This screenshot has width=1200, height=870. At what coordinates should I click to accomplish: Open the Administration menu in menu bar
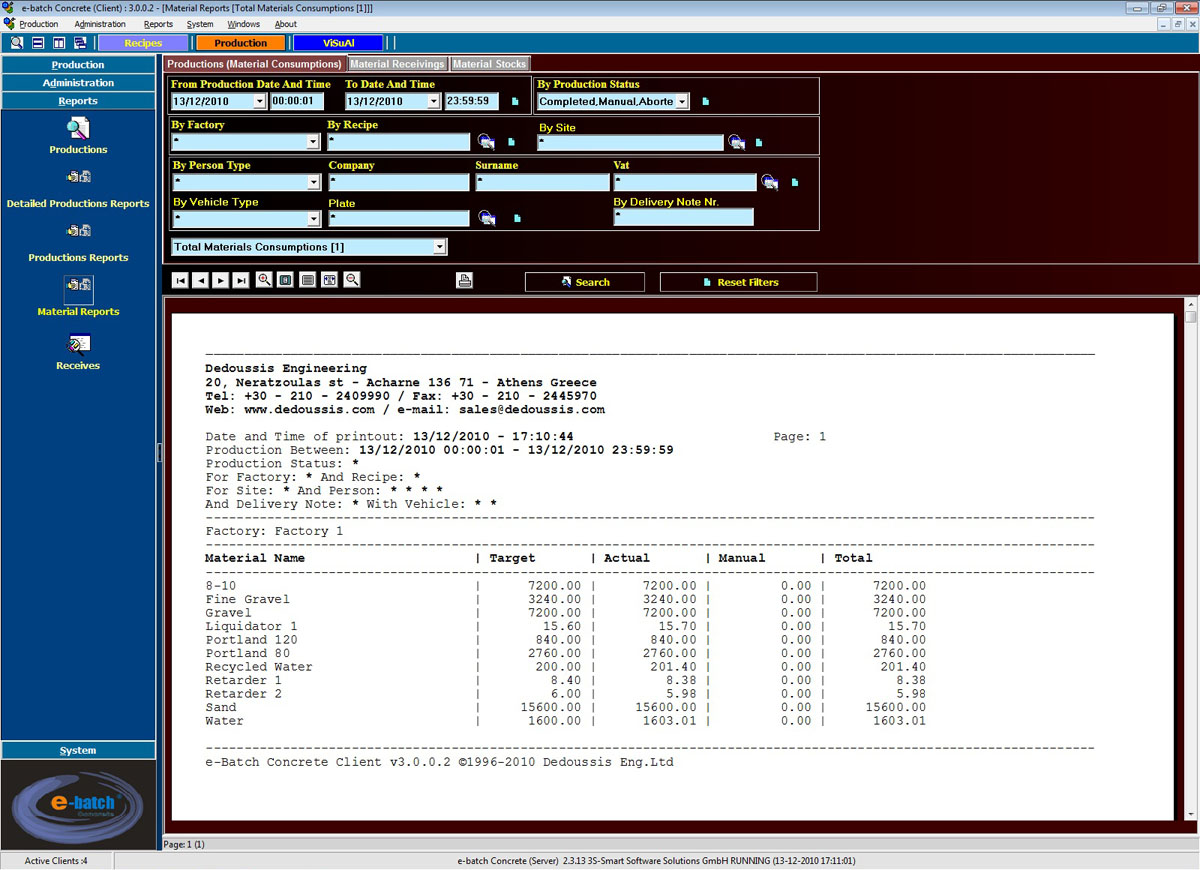click(x=100, y=24)
